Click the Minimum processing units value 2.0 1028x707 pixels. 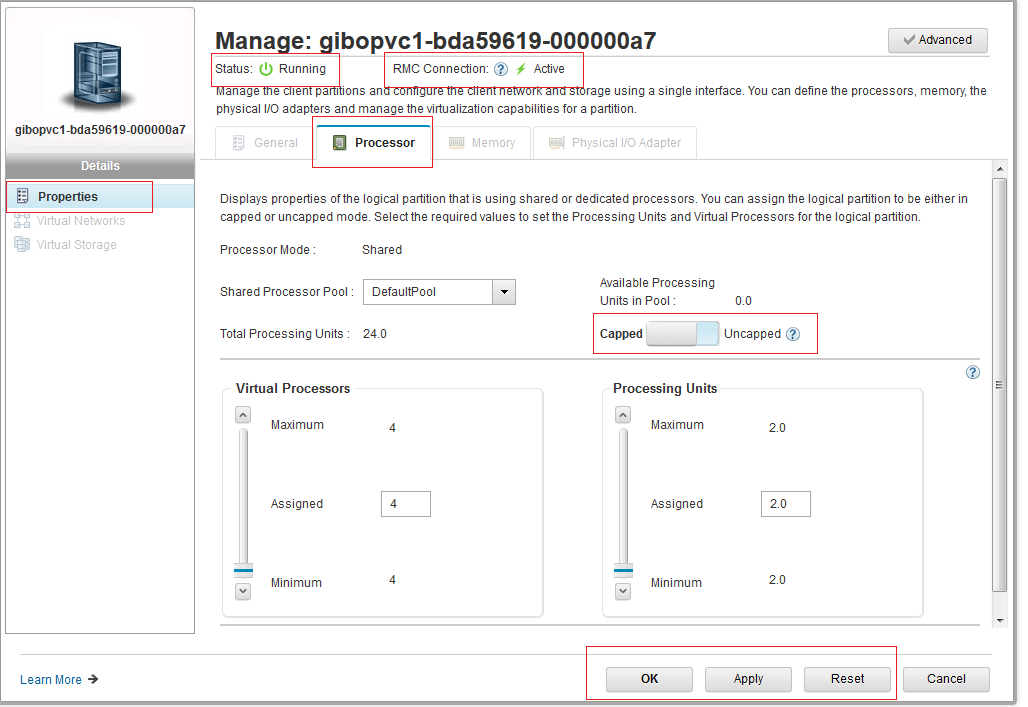click(777, 580)
